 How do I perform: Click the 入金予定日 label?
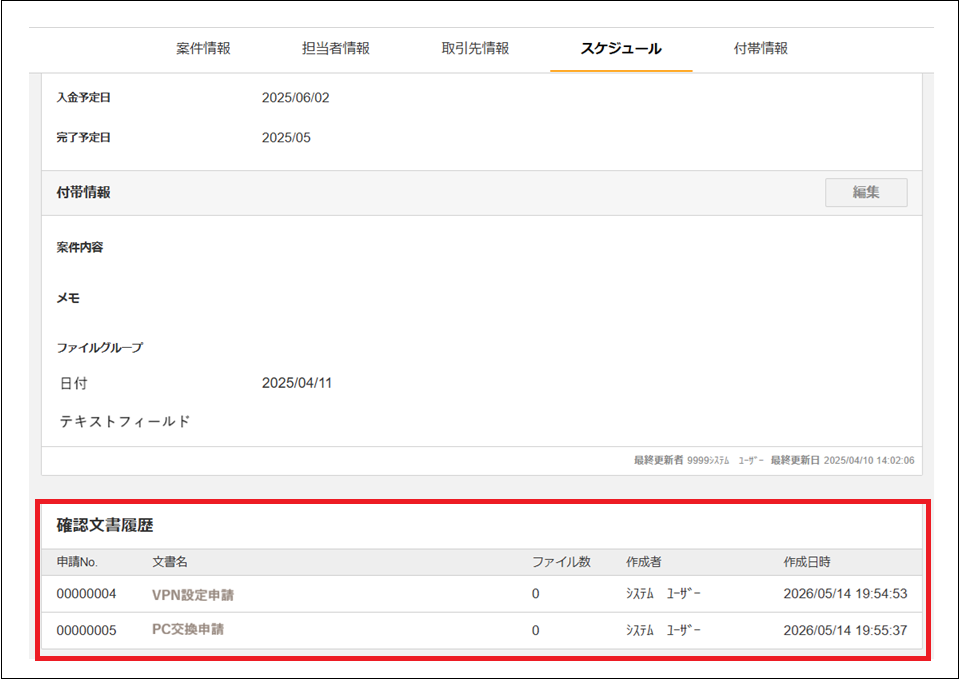[83, 98]
